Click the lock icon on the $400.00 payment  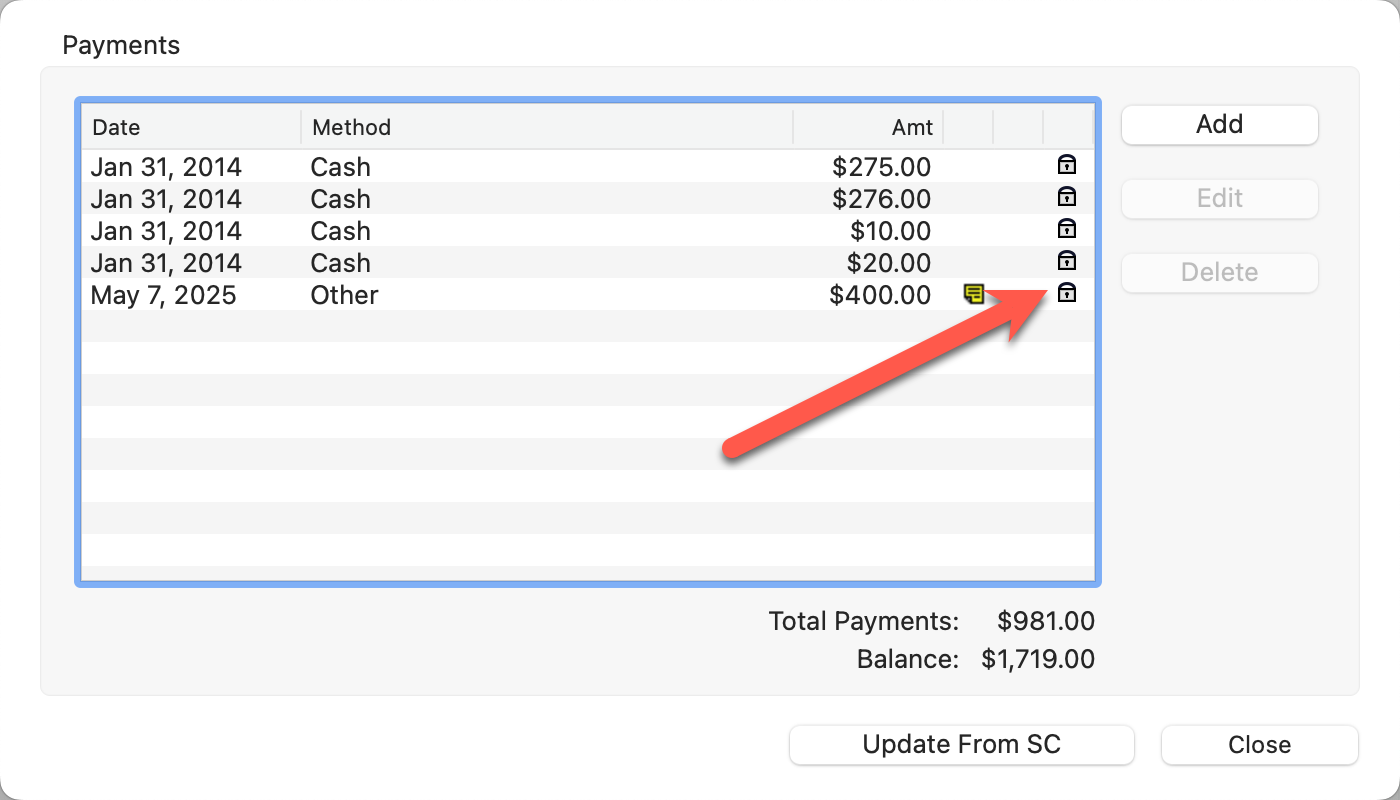1067,294
